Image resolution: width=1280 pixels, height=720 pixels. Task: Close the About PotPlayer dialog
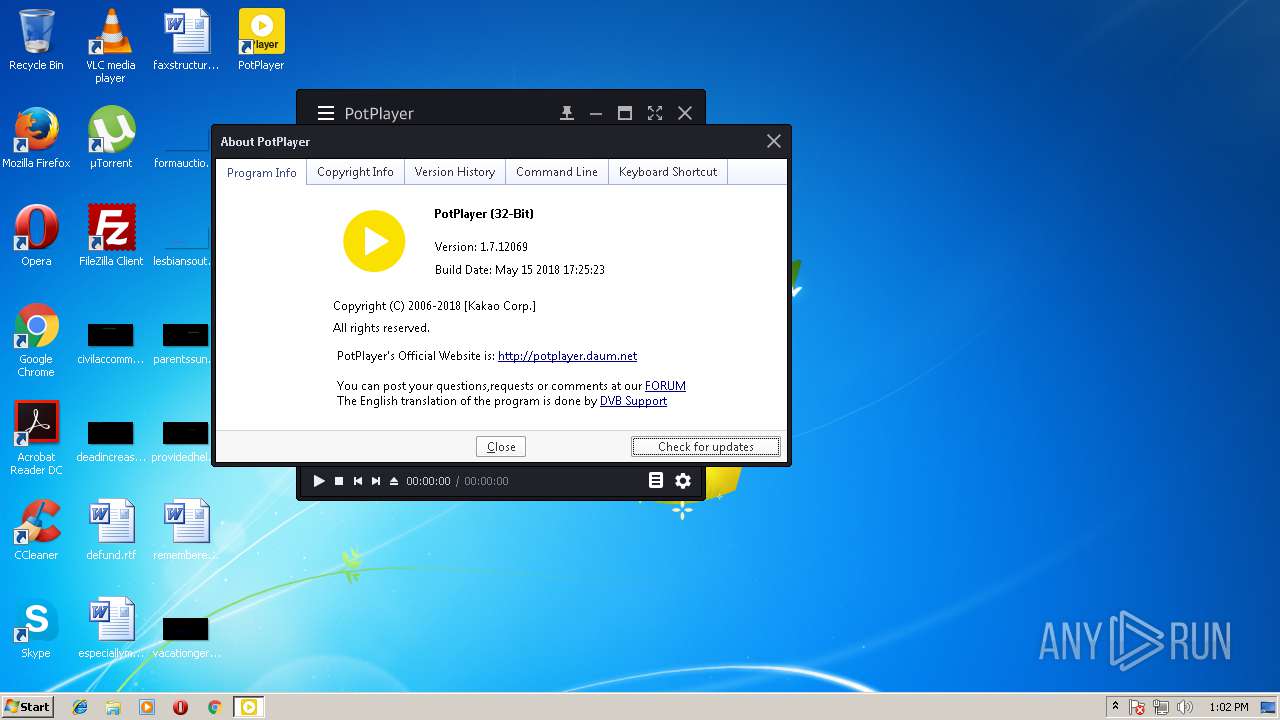(x=773, y=141)
